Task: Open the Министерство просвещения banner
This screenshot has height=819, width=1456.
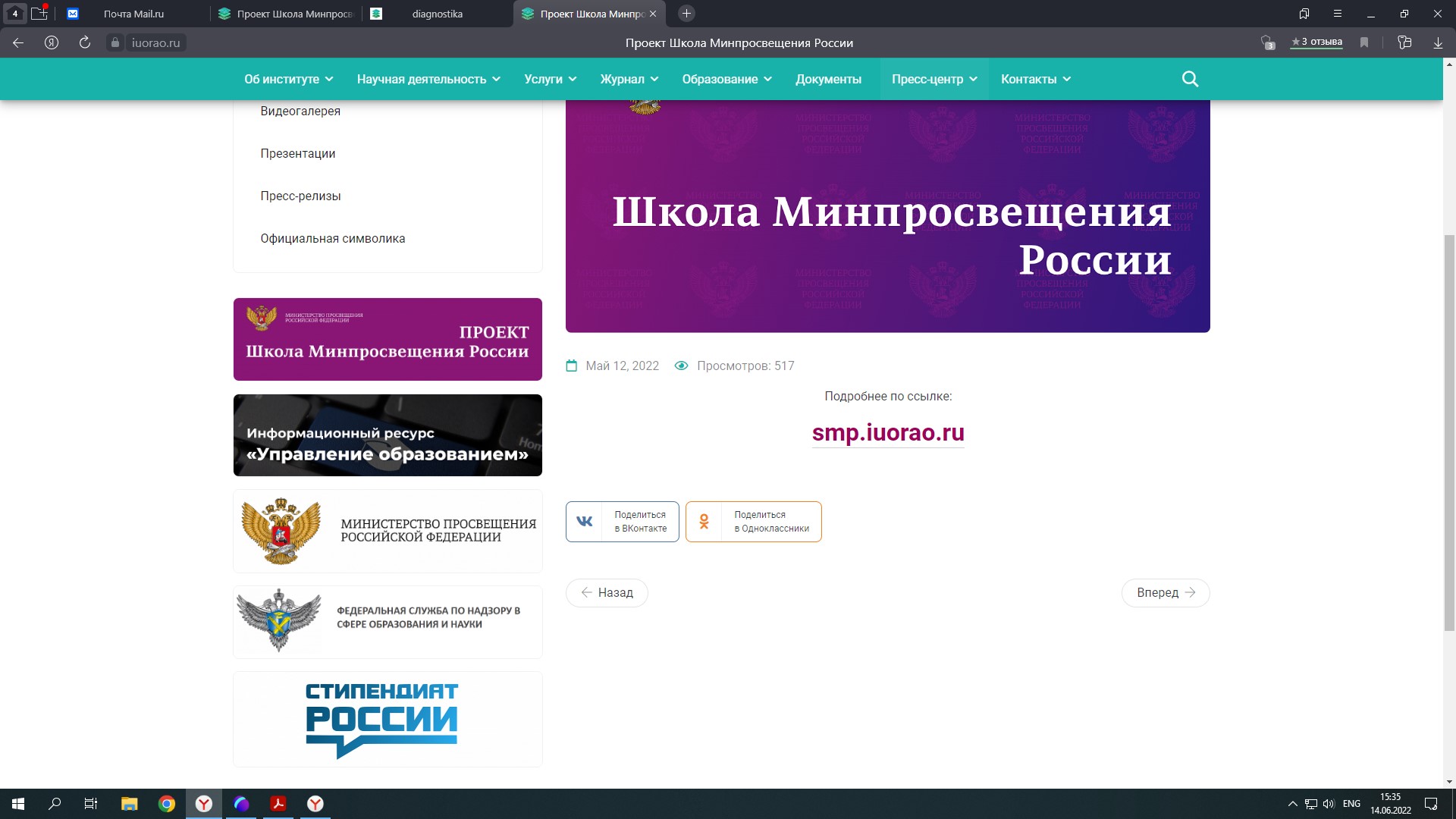Action: click(x=388, y=531)
